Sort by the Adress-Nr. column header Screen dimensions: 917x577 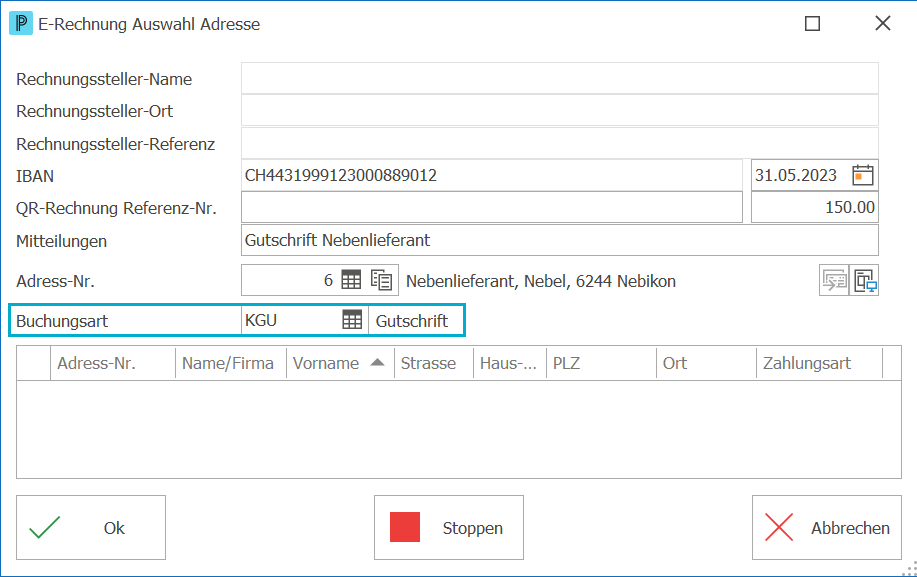pyautogui.click(x=113, y=363)
